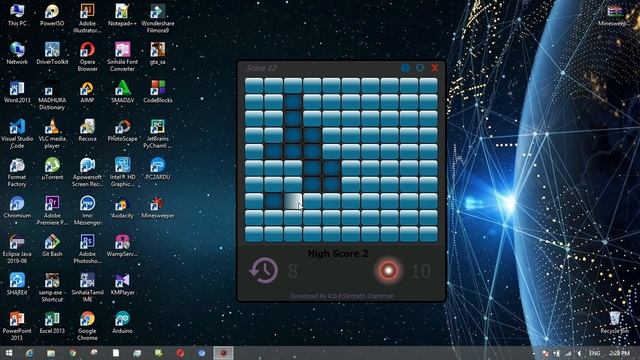The height and width of the screenshot is (360, 640).
Task: Select the PowerISO desktop icon
Action: (52, 15)
